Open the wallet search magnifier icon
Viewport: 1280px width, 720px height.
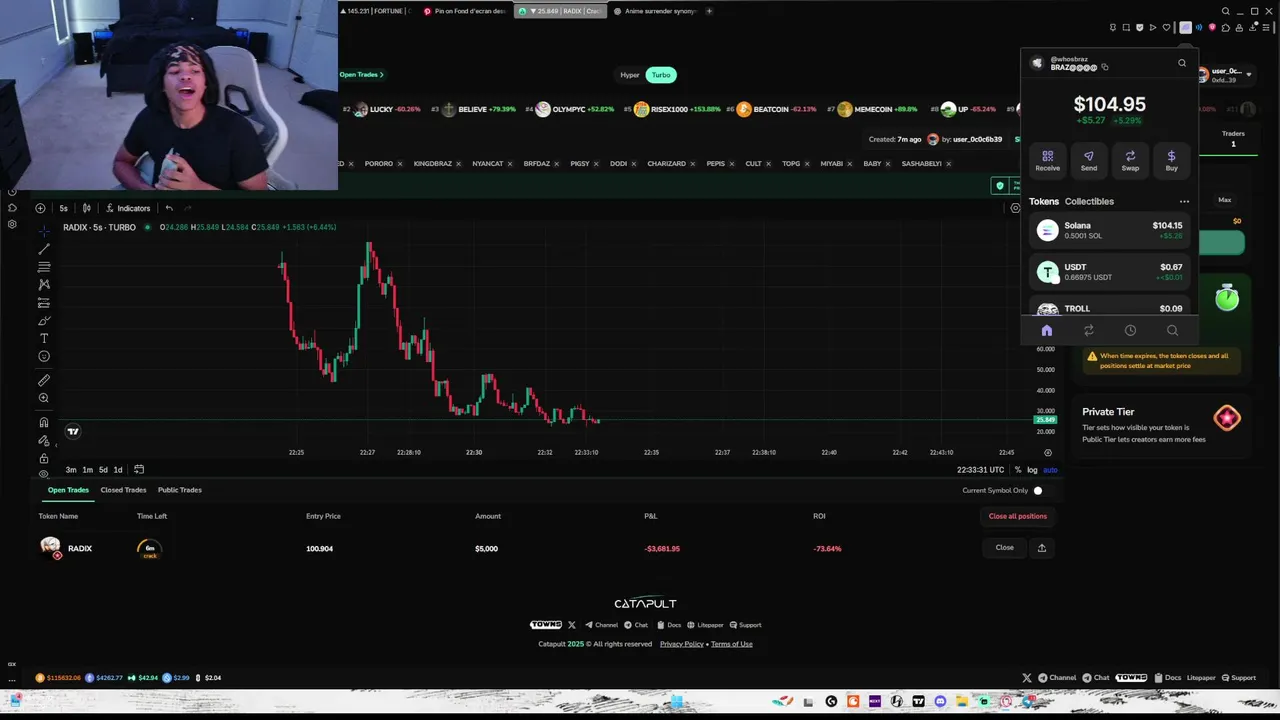[1182, 63]
